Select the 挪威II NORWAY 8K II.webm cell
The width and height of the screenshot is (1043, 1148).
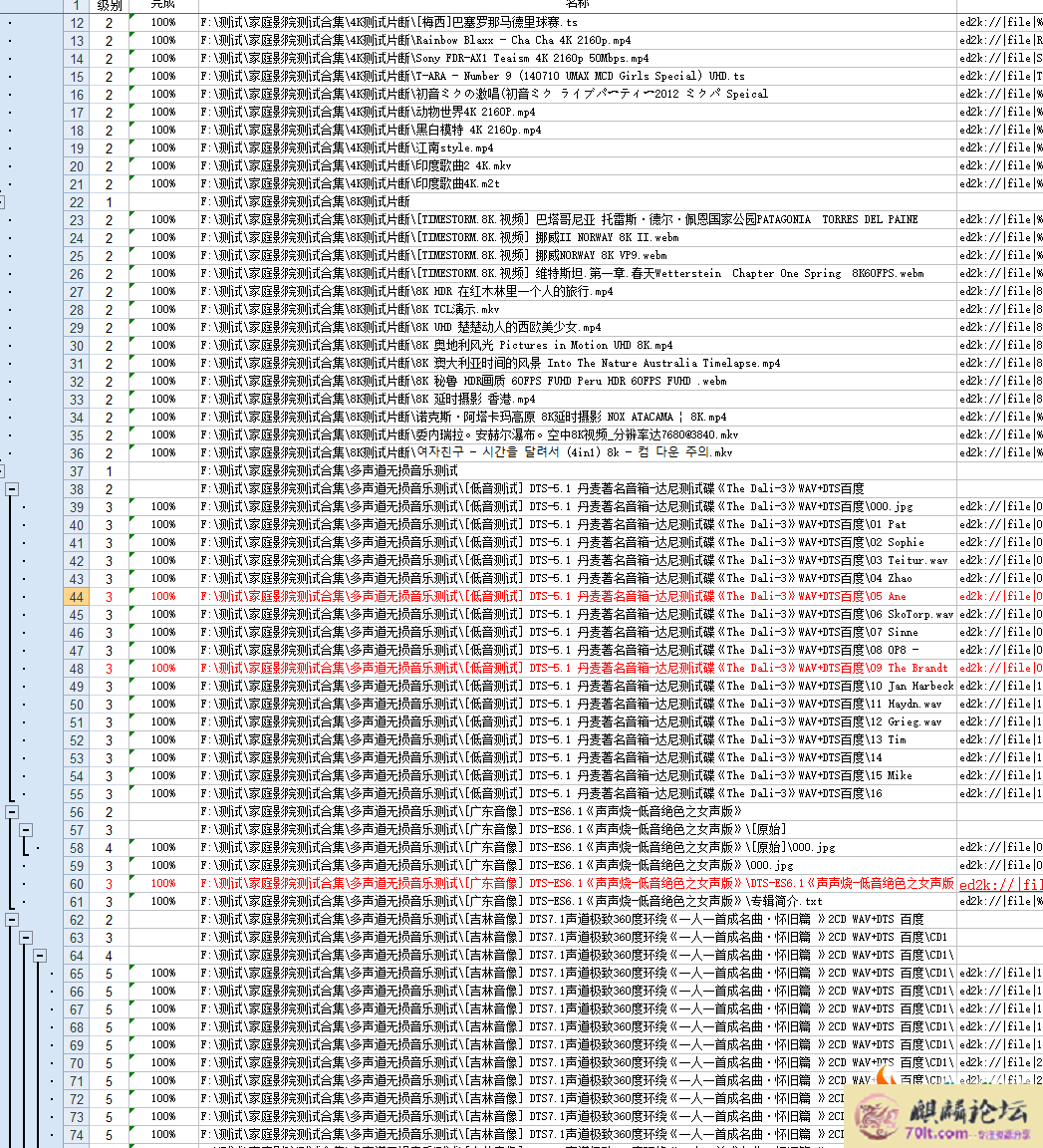[578, 238]
